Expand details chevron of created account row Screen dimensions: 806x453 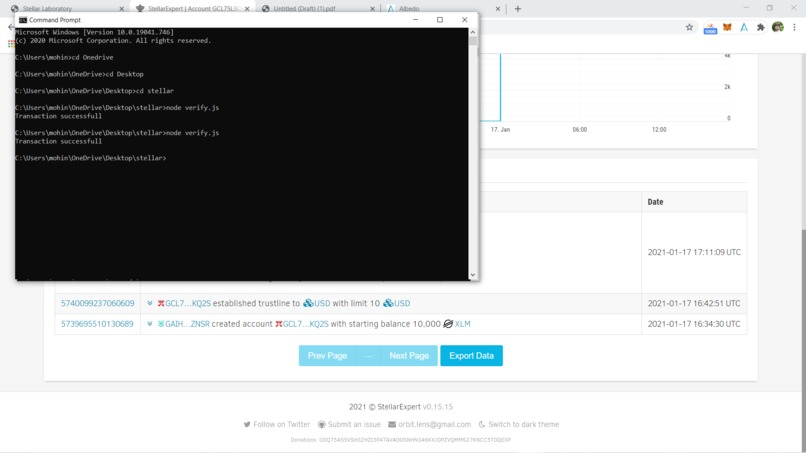coord(150,324)
